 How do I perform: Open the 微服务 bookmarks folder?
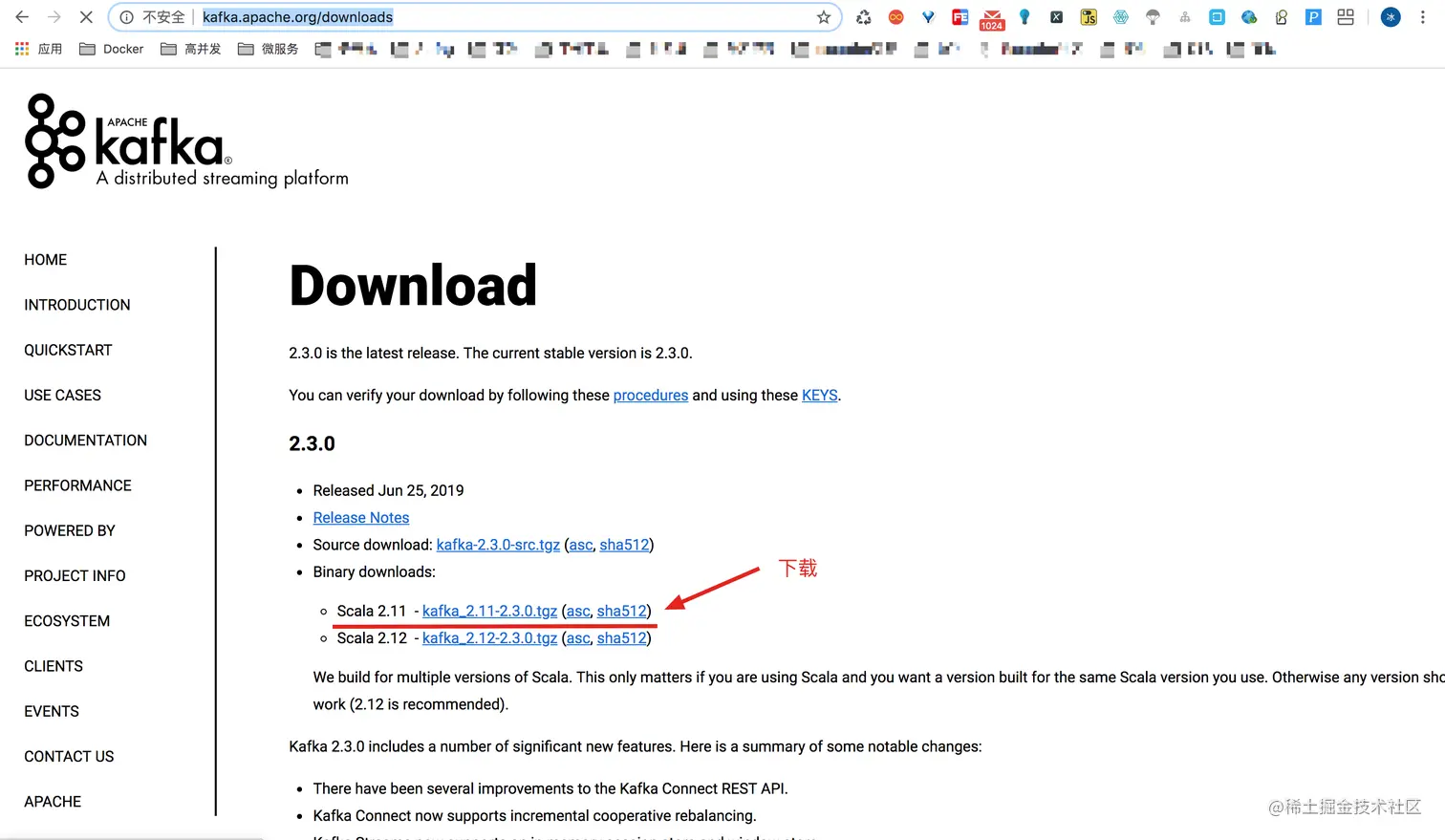[269, 49]
